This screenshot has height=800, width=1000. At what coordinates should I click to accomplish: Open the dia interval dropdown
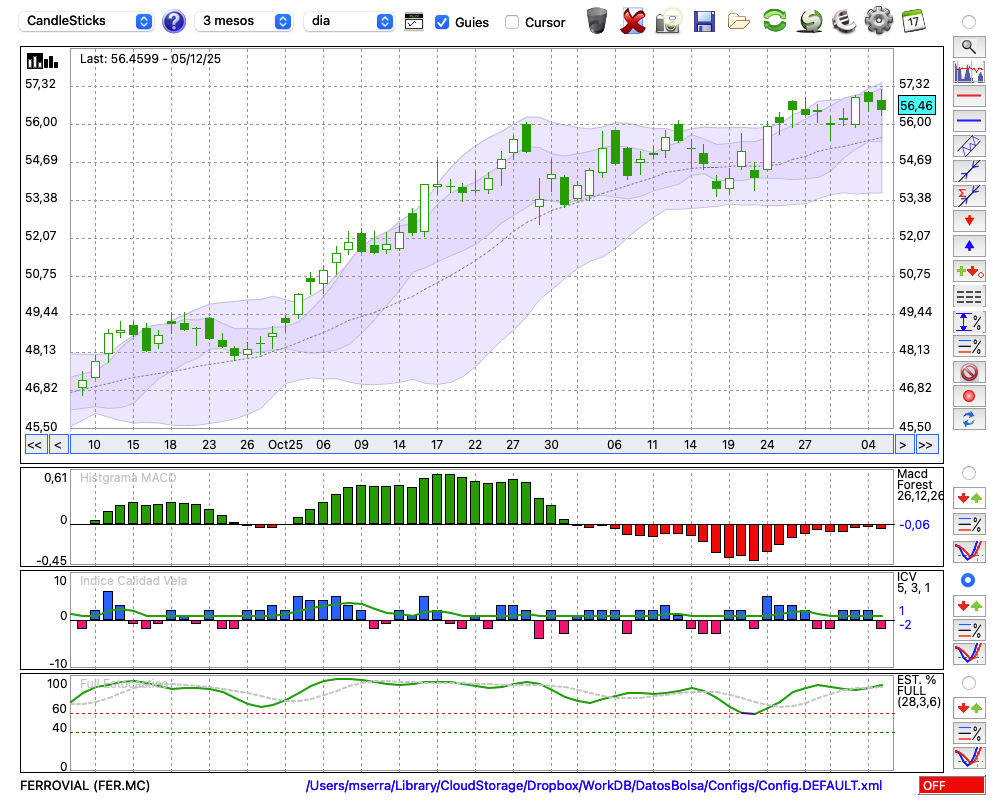pyautogui.click(x=348, y=21)
